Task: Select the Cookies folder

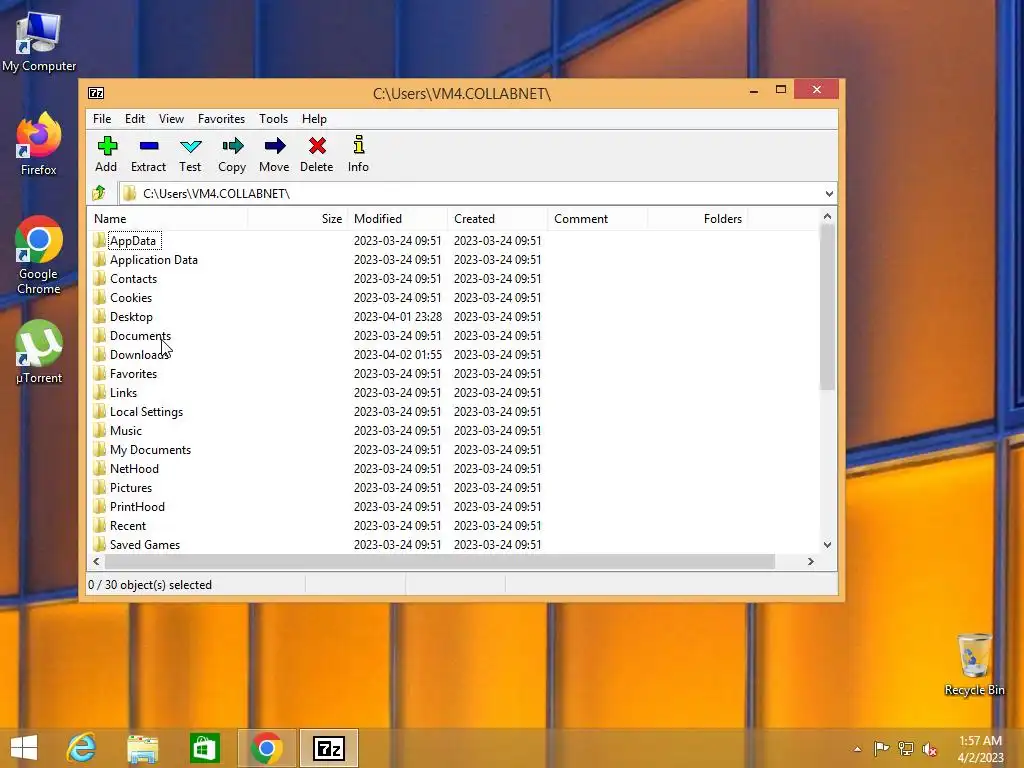Action: 131,298
